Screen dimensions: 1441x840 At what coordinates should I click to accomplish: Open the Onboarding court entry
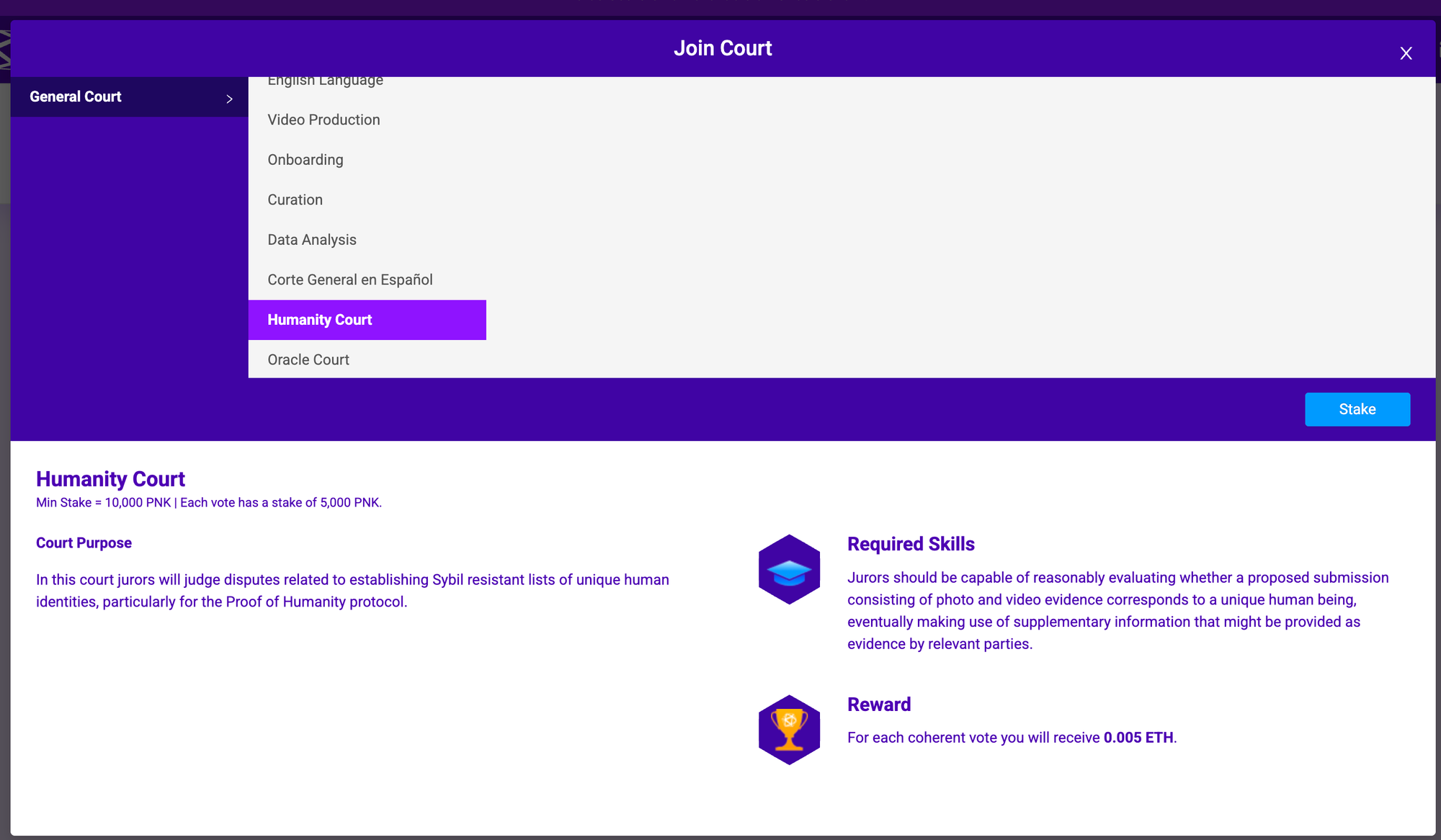click(305, 160)
